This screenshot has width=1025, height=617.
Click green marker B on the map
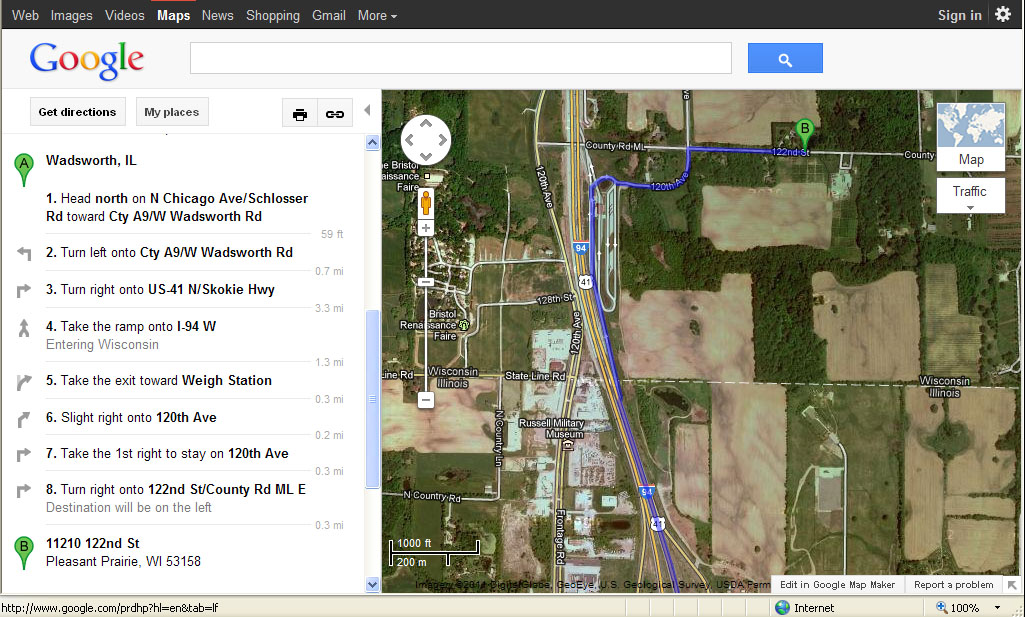click(x=805, y=134)
